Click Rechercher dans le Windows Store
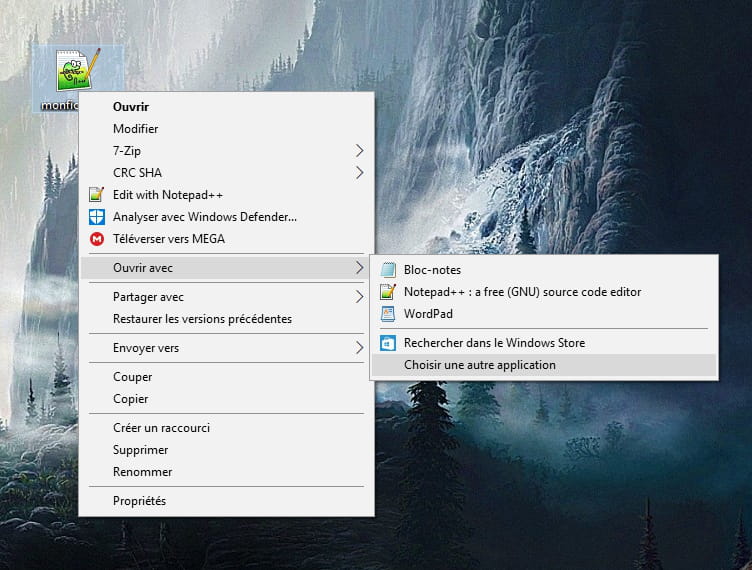This screenshot has width=752, height=570. pyautogui.click(x=544, y=343)
